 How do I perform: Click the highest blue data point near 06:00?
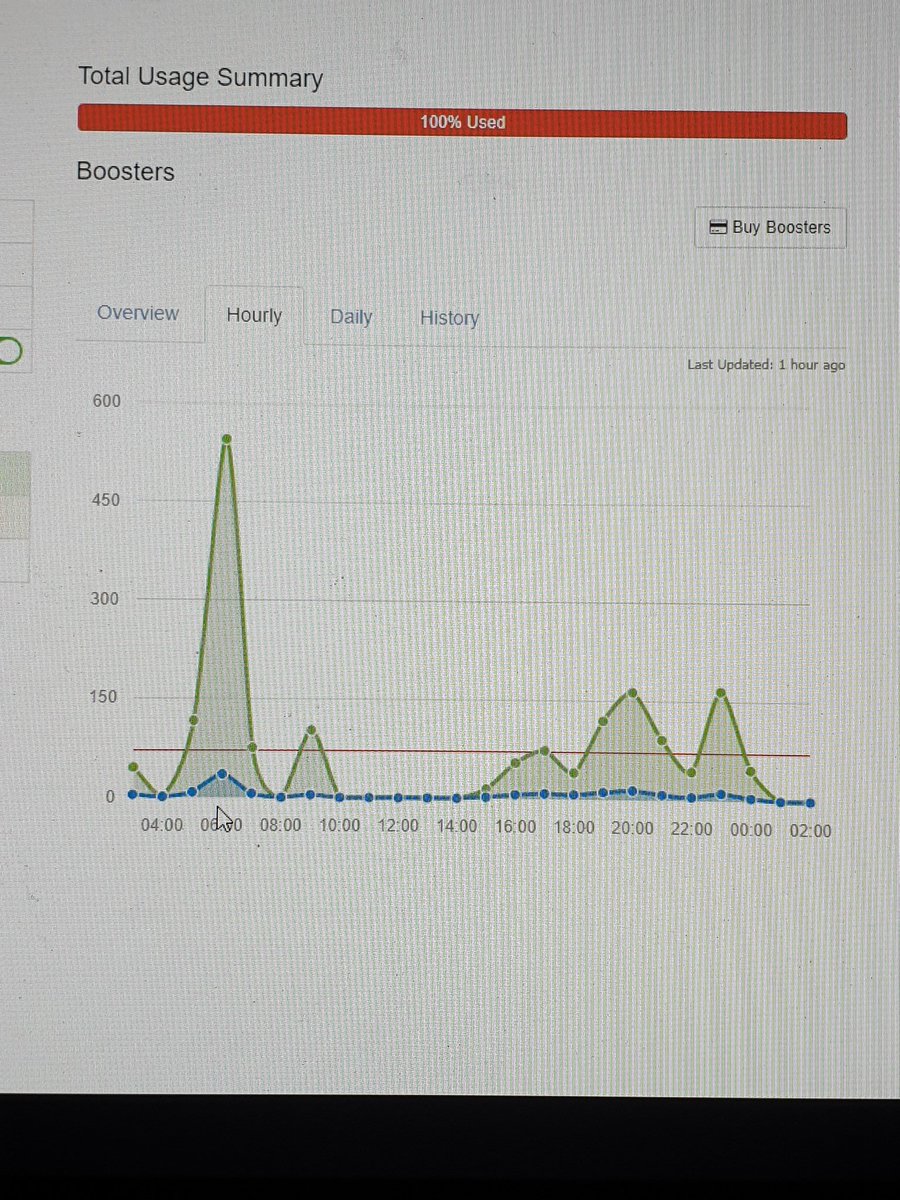coord(222,774)
